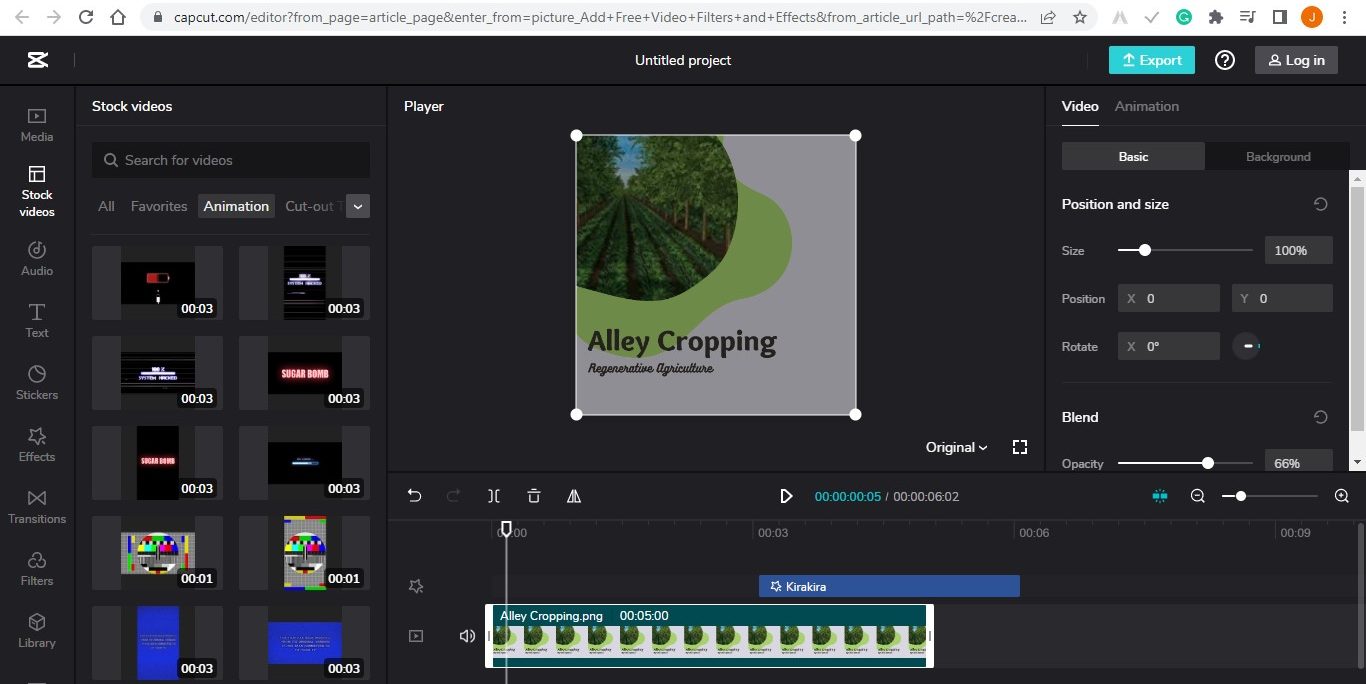Open the Original aspect ratio dropdown

tap(954, 447)
